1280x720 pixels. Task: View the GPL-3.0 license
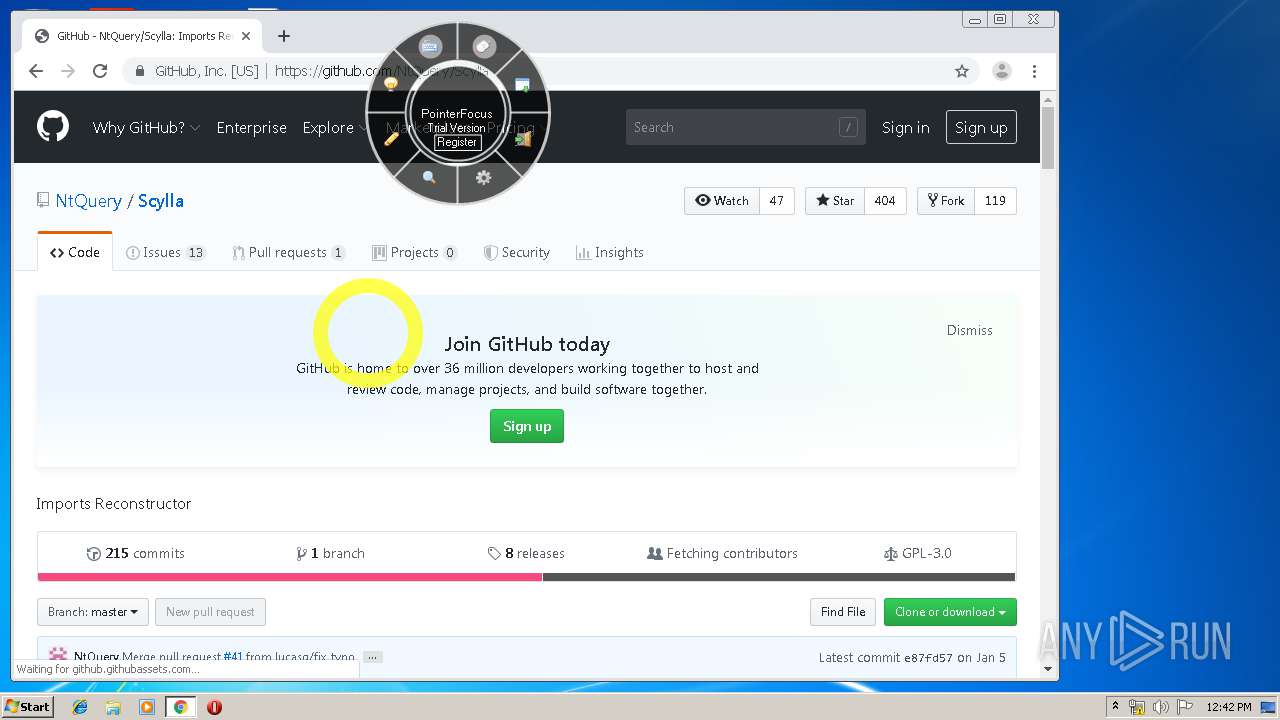(918, 553)
